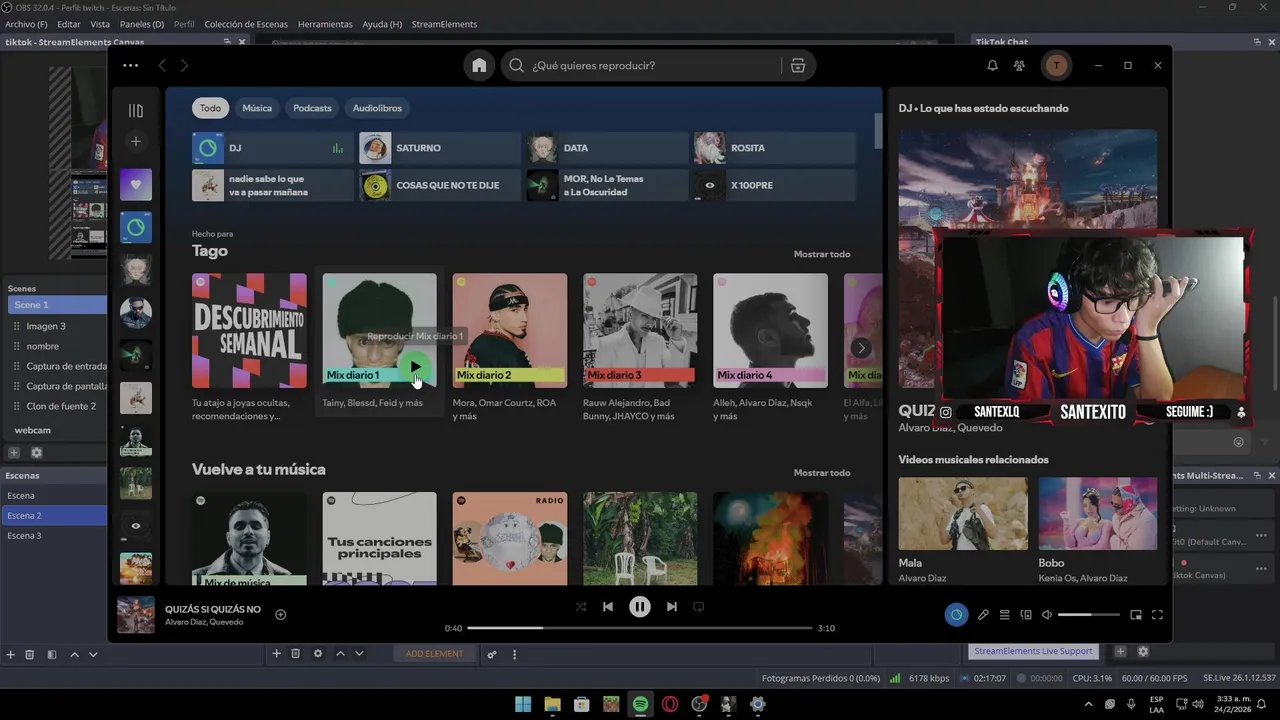Open the Spotify profile avatar "T"

point(1056,65)
